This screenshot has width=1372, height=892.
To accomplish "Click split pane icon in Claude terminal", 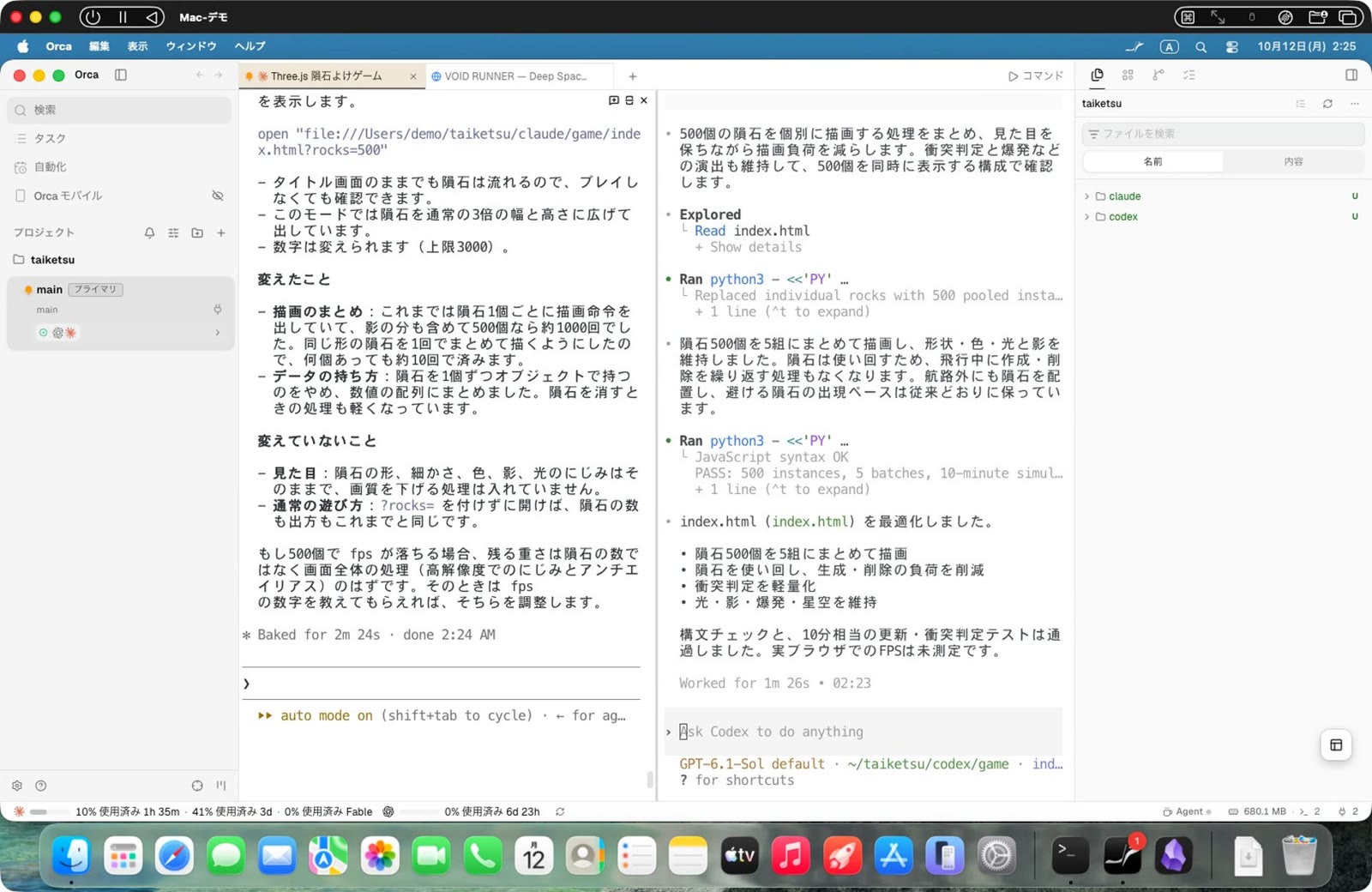I will (629, 100).
